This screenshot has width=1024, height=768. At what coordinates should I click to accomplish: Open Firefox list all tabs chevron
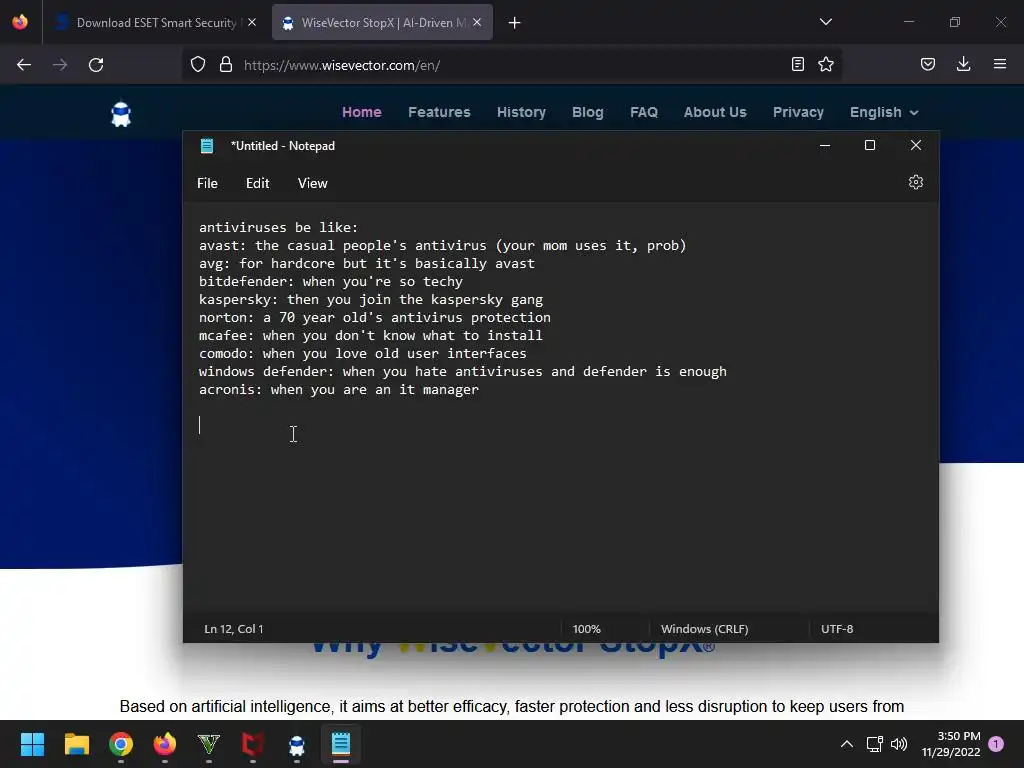click(x=826, y=22)
